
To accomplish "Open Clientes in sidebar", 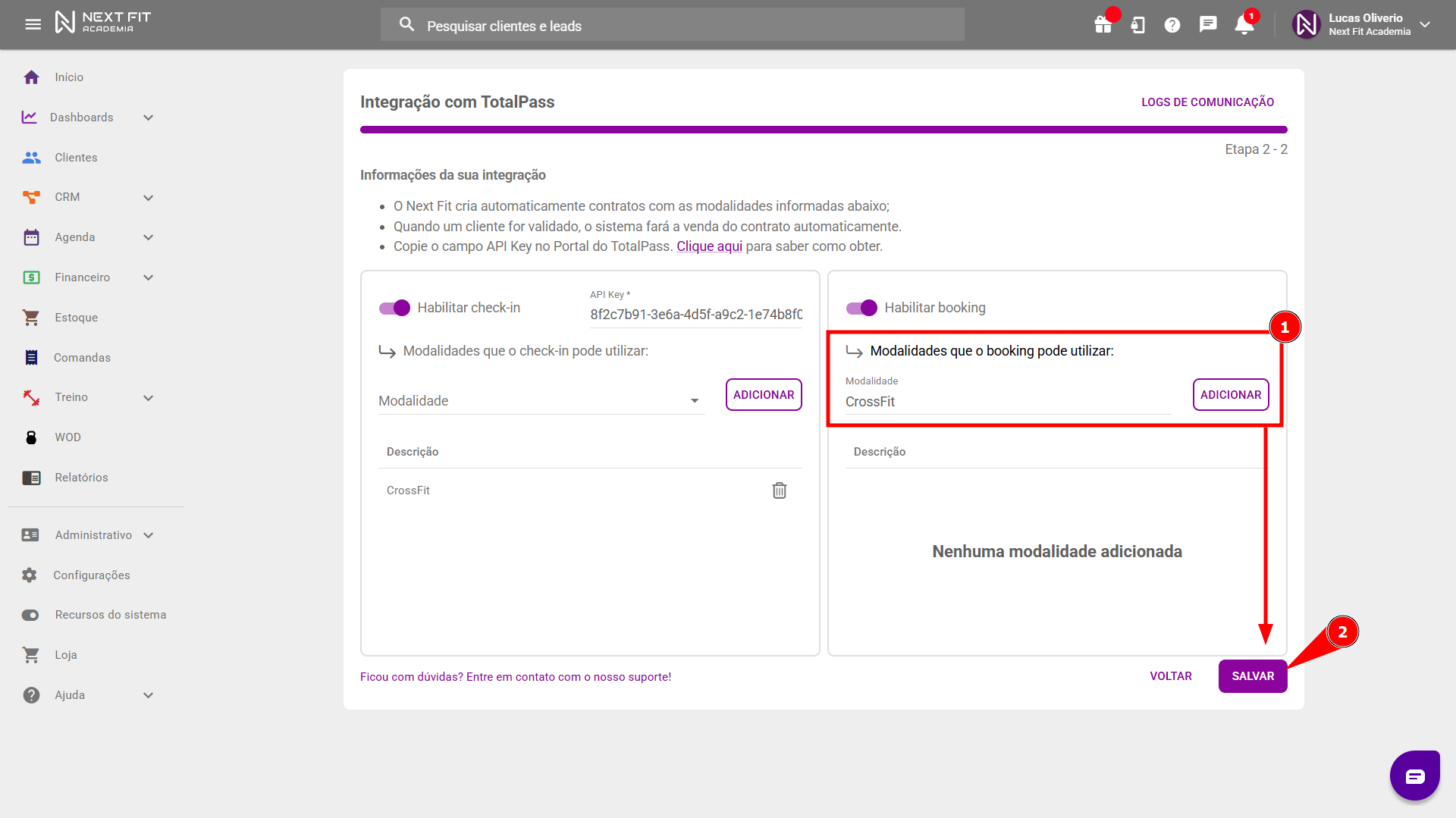I will point(76,158).
